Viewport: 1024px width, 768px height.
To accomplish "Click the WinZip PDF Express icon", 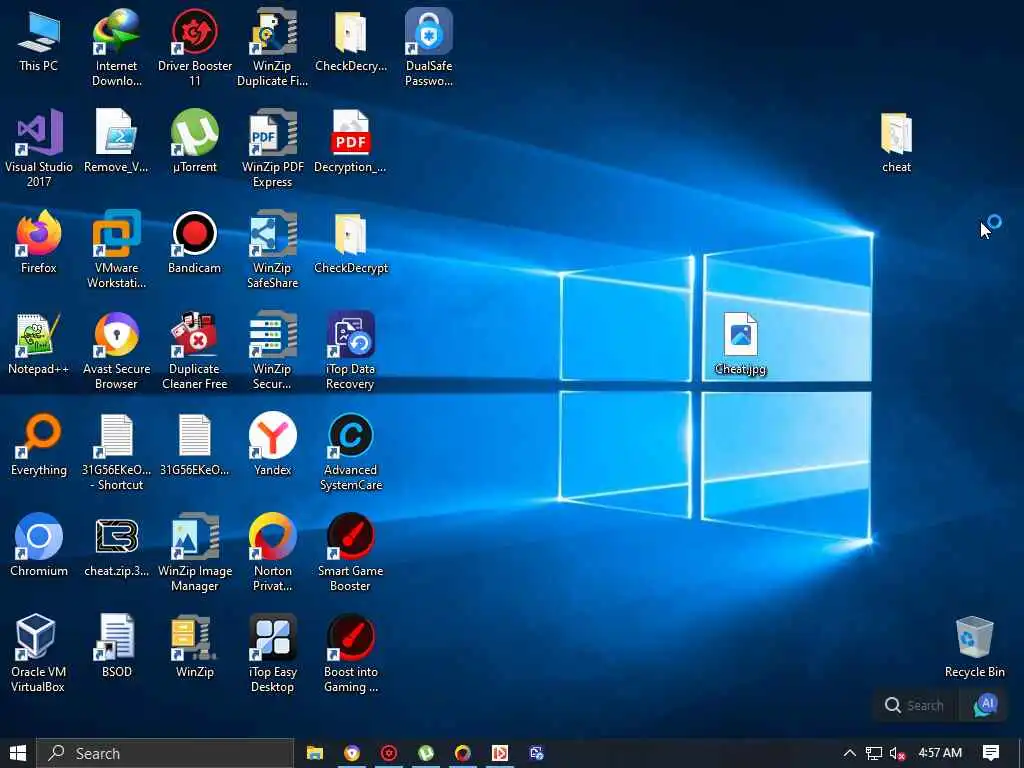I will [272, 133].
